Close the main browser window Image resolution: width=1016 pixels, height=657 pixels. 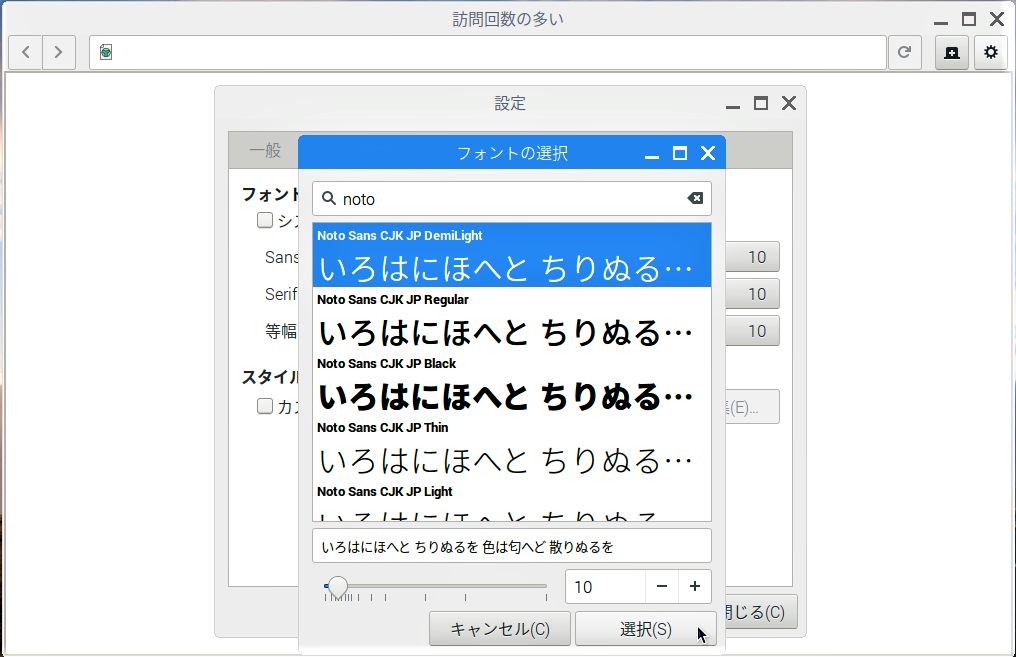pos(997,19)
